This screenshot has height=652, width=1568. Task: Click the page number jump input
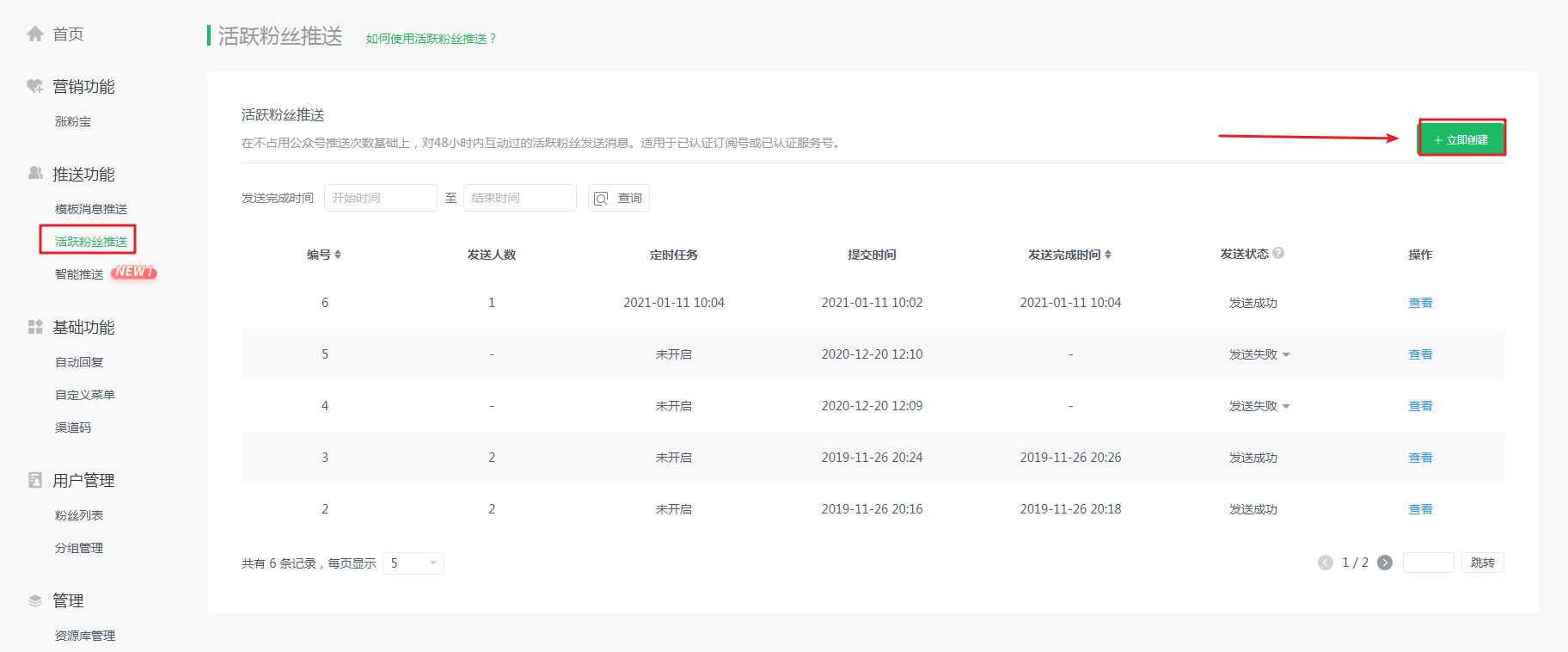(x=1428, y=563)
